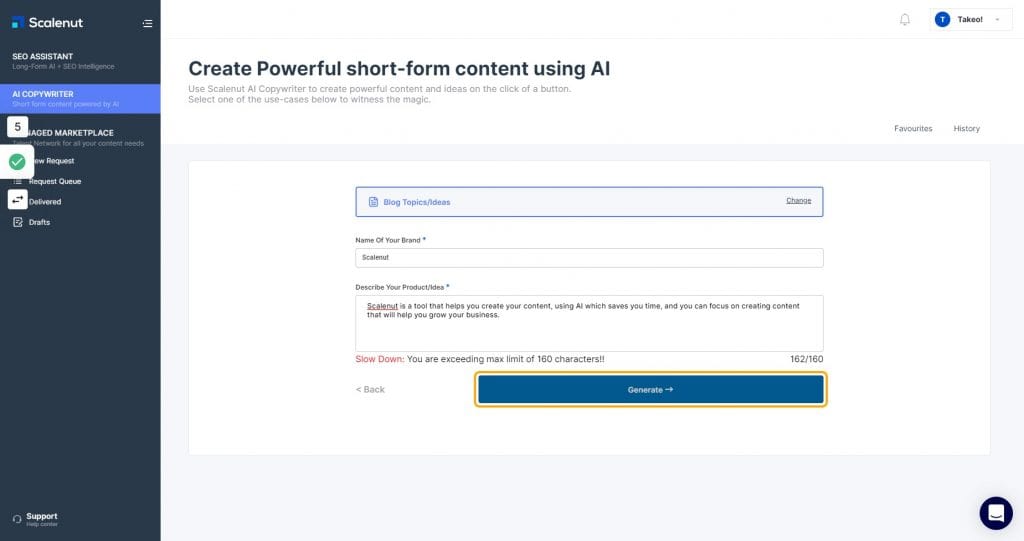Screen dimensions: 1024x541
Task: Select AI Copywriter in the sidebar
Action: [80, 99]
